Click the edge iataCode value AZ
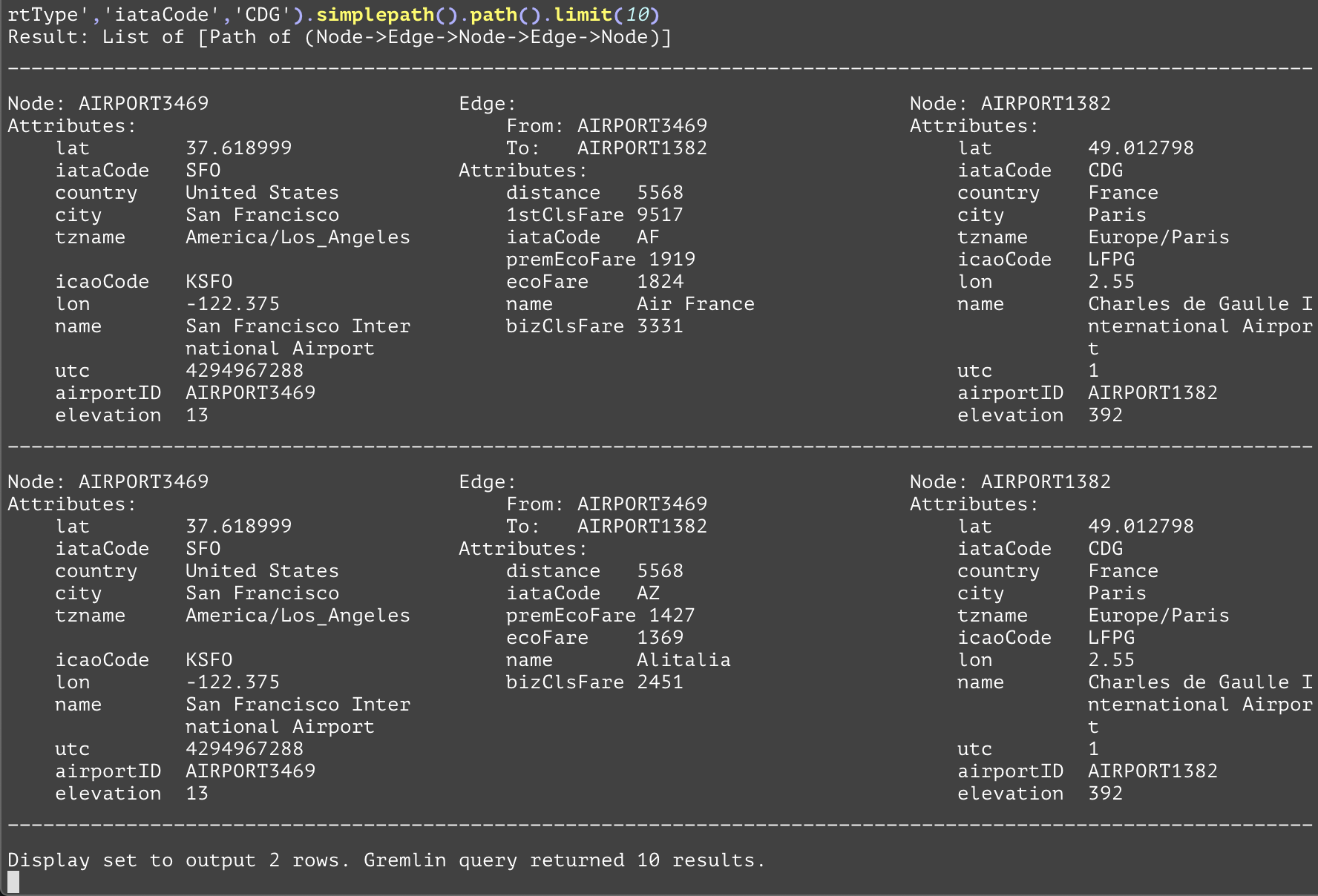 point(648,593)
